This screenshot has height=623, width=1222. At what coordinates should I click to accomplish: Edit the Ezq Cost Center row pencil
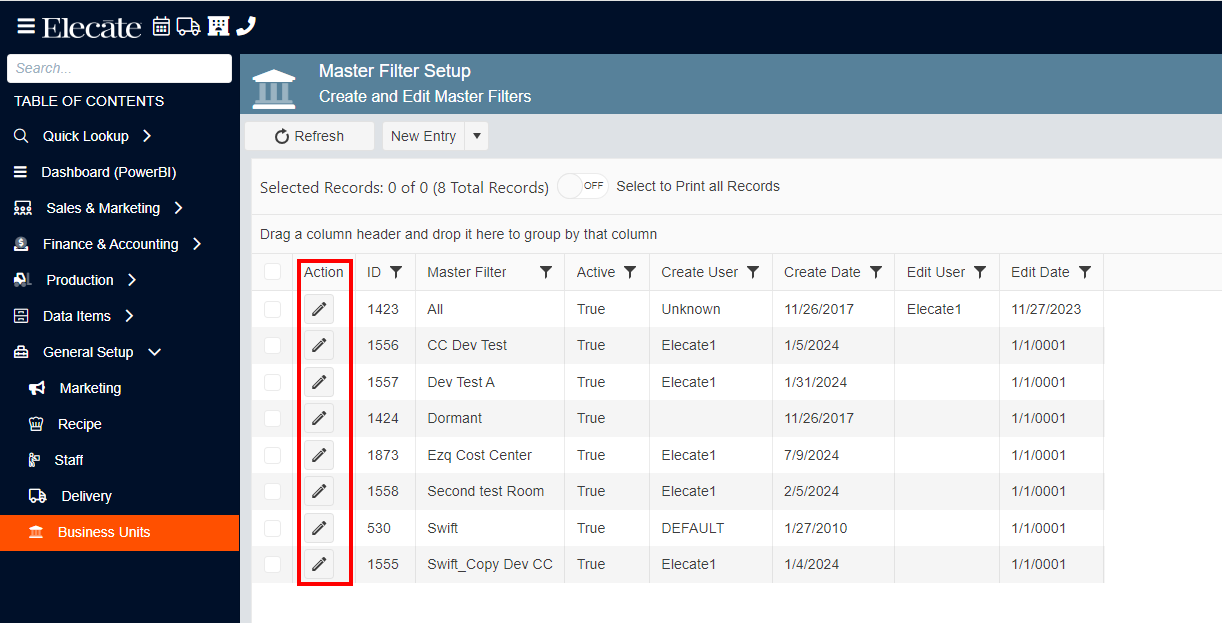[319, 455]
